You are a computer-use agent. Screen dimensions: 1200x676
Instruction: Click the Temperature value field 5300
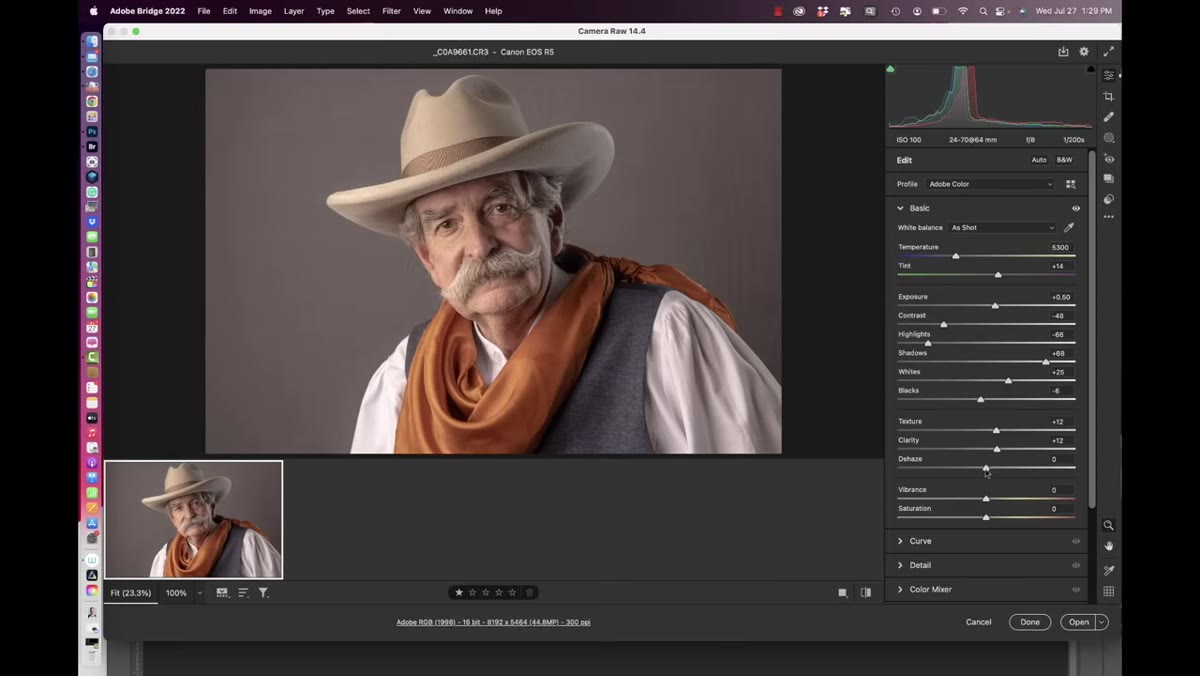(x=1061, y=247)
